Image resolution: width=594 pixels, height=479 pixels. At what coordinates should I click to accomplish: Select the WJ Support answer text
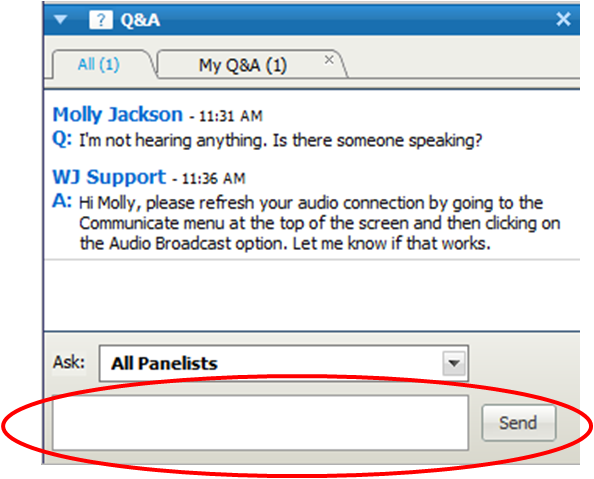point(319,223)
